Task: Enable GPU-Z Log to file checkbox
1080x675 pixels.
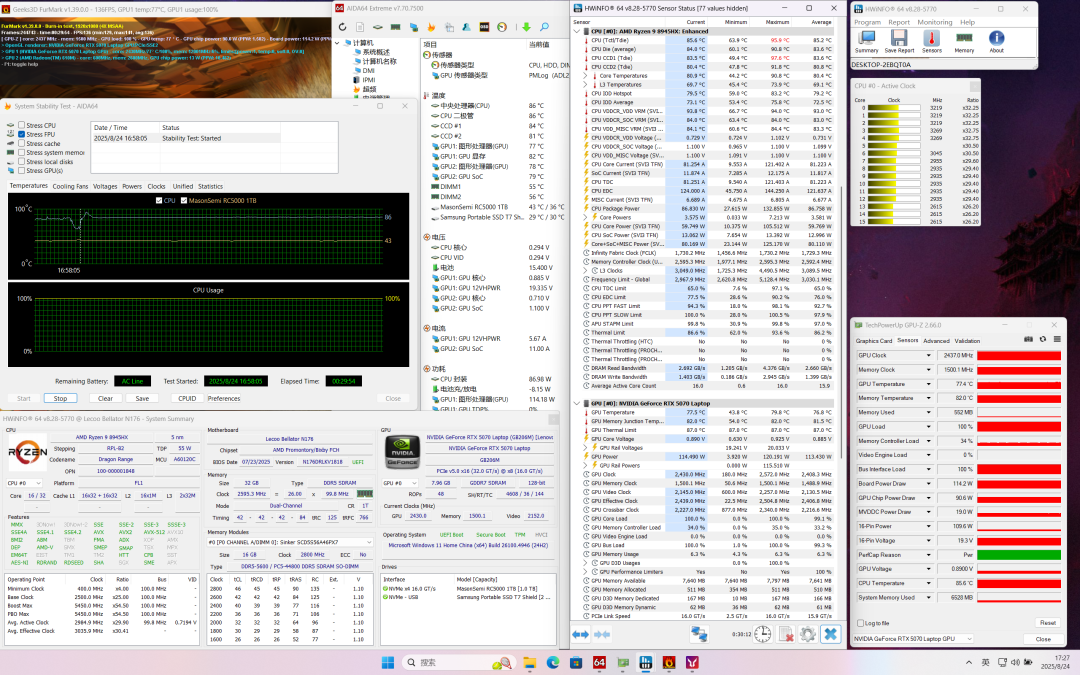Action: (x=860, y=623)
